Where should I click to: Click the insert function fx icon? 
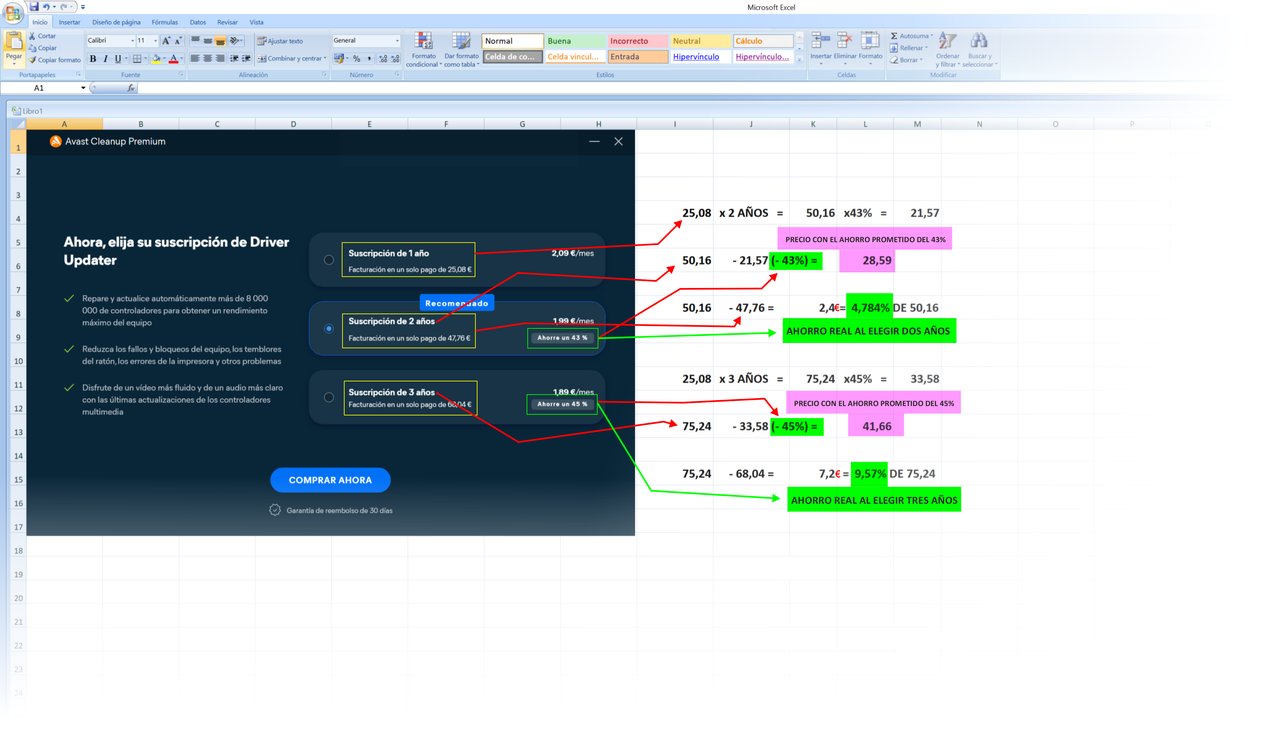(x=130, y=88)
